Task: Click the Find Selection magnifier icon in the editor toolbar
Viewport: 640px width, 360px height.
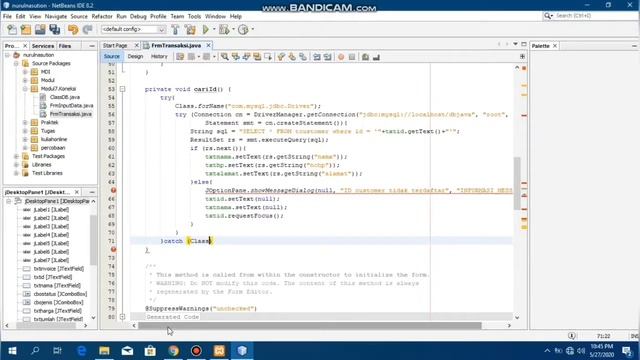Action: click(x=224, y=57)
